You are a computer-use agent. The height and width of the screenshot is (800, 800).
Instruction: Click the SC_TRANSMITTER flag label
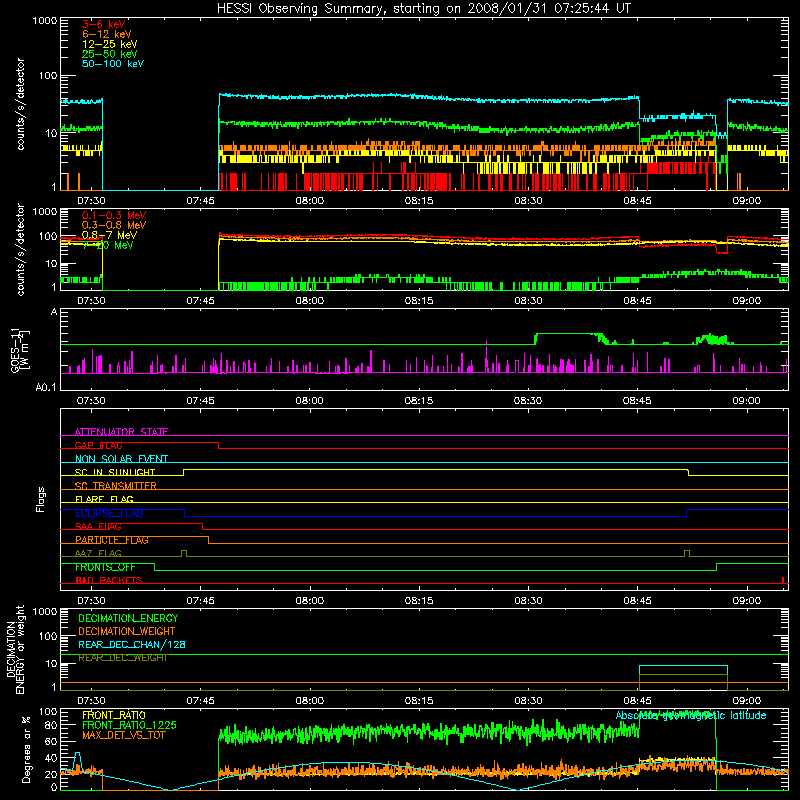[x=116, y=486]
